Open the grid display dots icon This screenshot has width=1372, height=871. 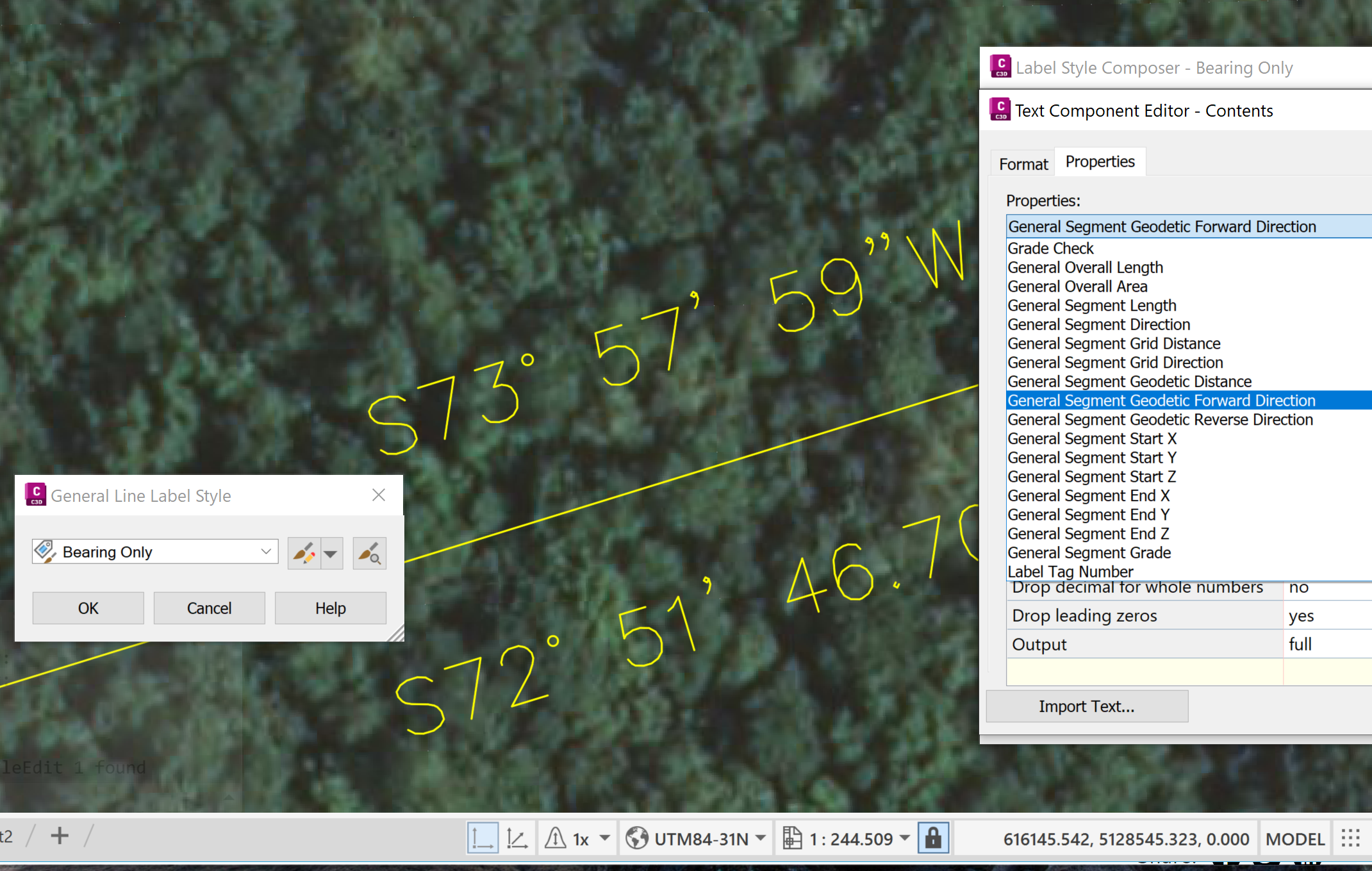(1350, 838)
